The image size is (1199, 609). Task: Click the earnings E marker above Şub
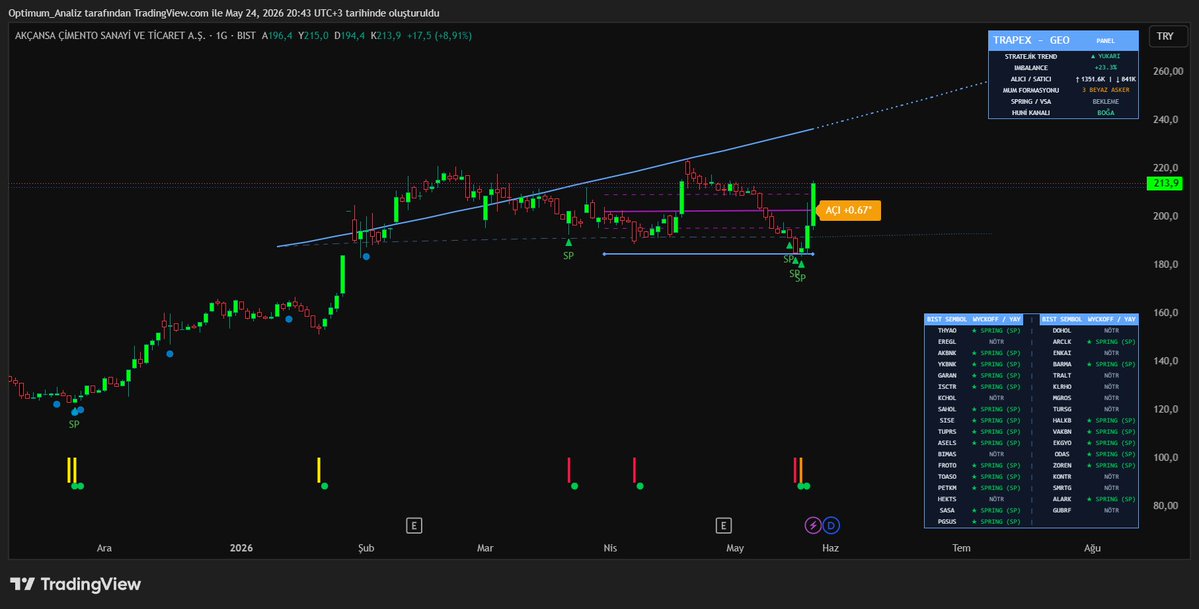414,526
